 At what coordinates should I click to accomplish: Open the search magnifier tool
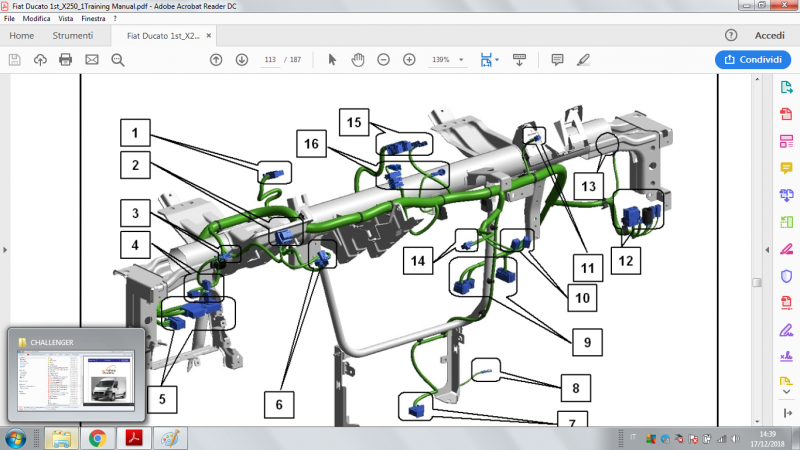tap(118, 60)
